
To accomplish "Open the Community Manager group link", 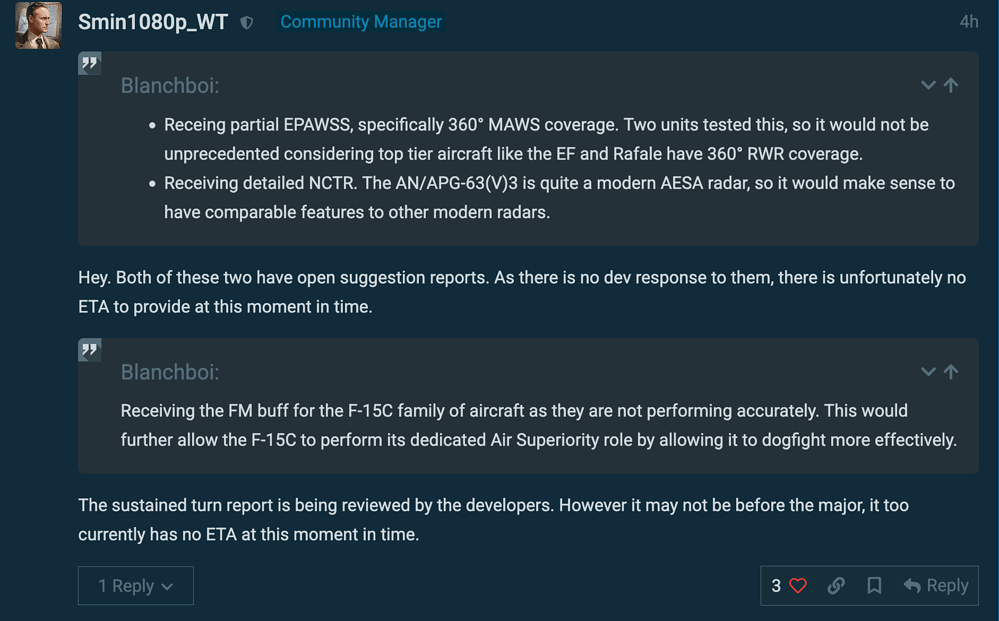I will pyautogui.click(x=360, y=22).
